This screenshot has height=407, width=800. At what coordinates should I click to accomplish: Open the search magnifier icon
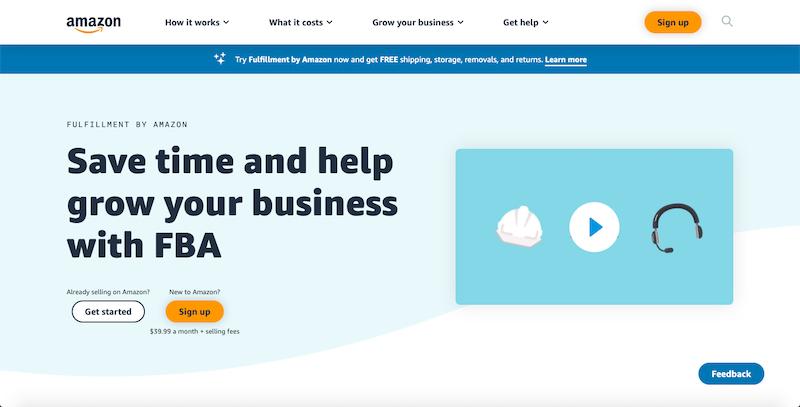click(727, 21)
